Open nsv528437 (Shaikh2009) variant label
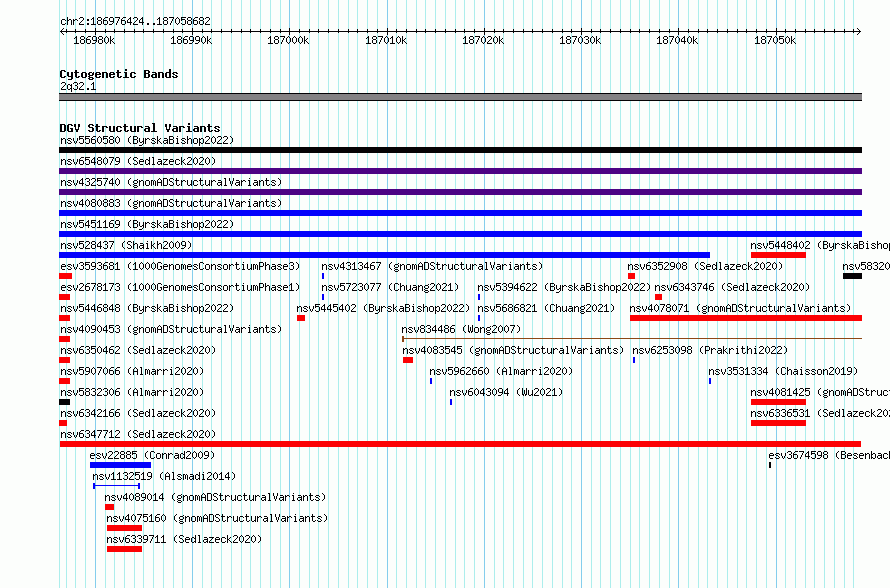The width and height of the screenshot is (890, 588). pos(126,245)
